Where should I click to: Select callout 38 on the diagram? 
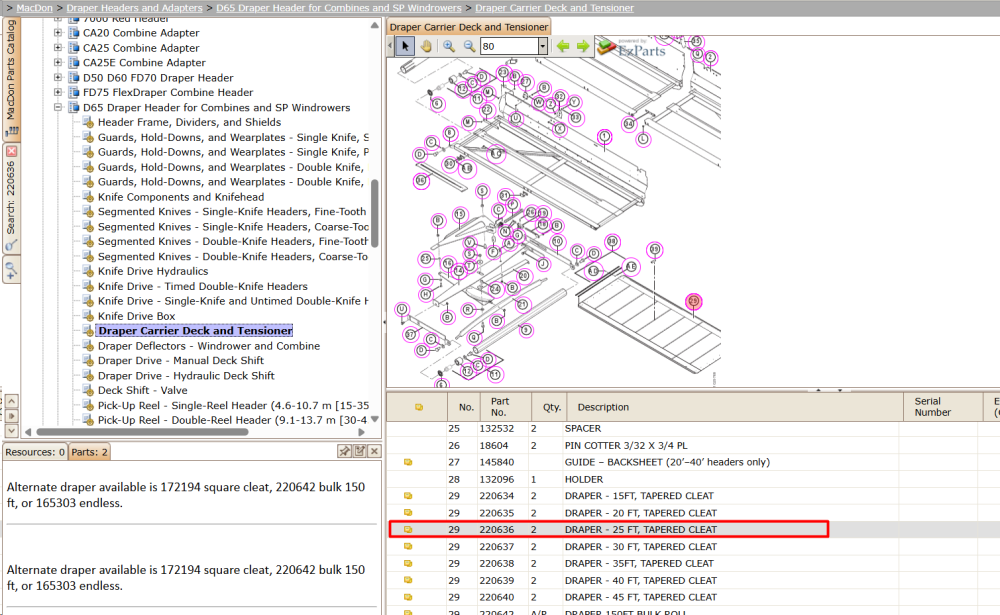point(612,242)
